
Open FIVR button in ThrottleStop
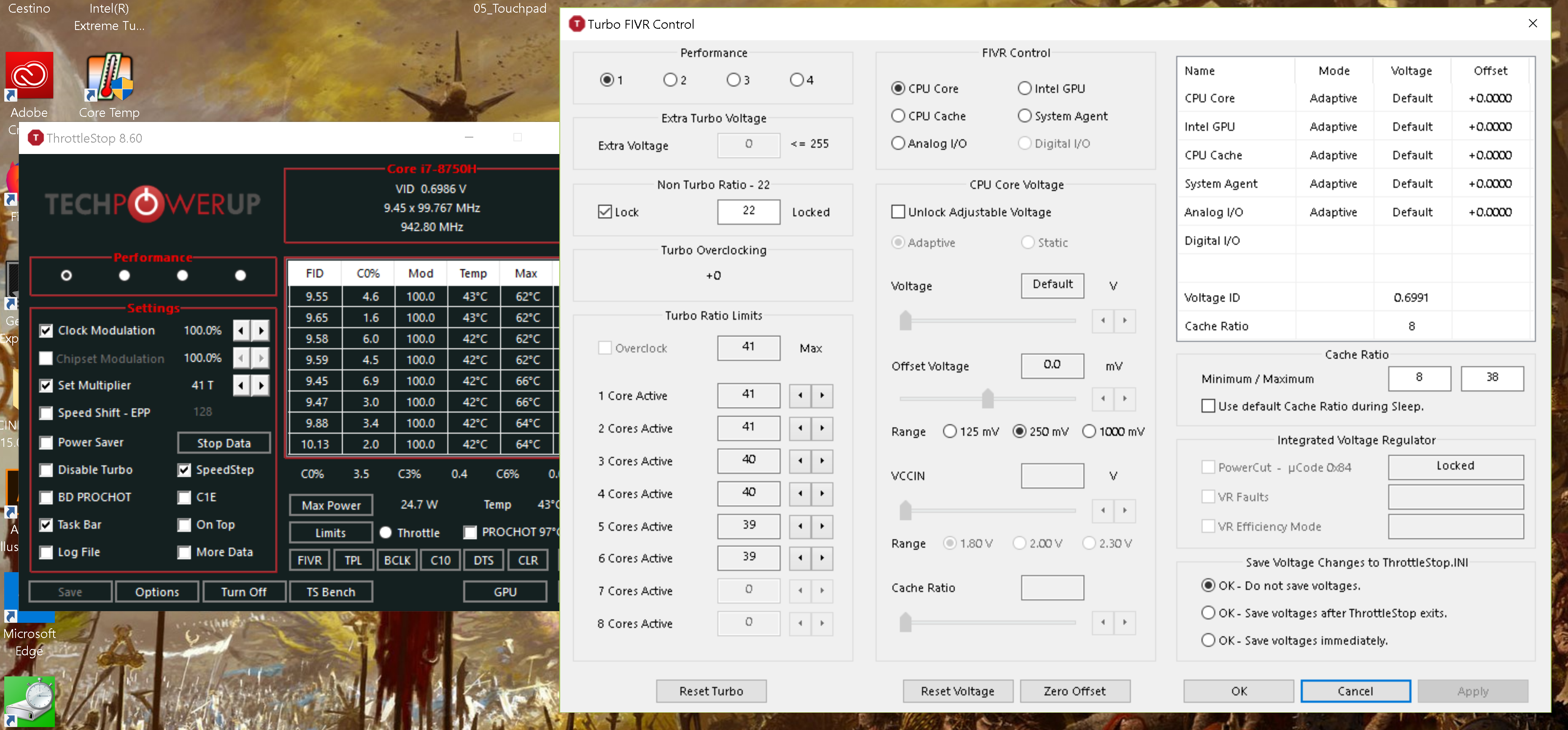coord(309,560)
